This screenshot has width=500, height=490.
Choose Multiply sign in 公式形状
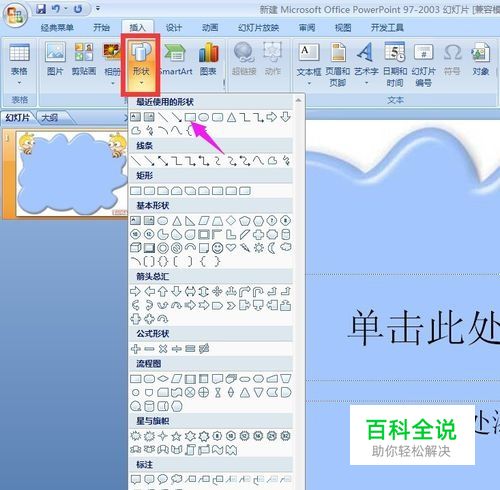[163, 349]
